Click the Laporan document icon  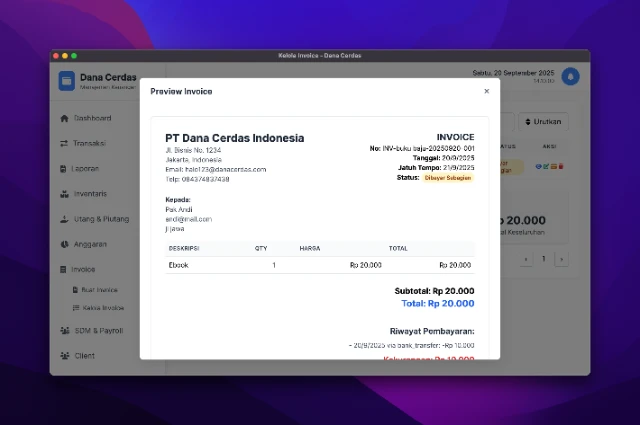pos(63,169)
